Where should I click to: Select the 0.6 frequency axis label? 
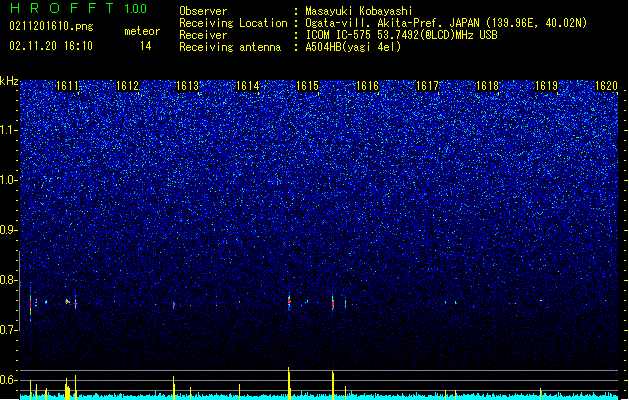tap(8, 380)
